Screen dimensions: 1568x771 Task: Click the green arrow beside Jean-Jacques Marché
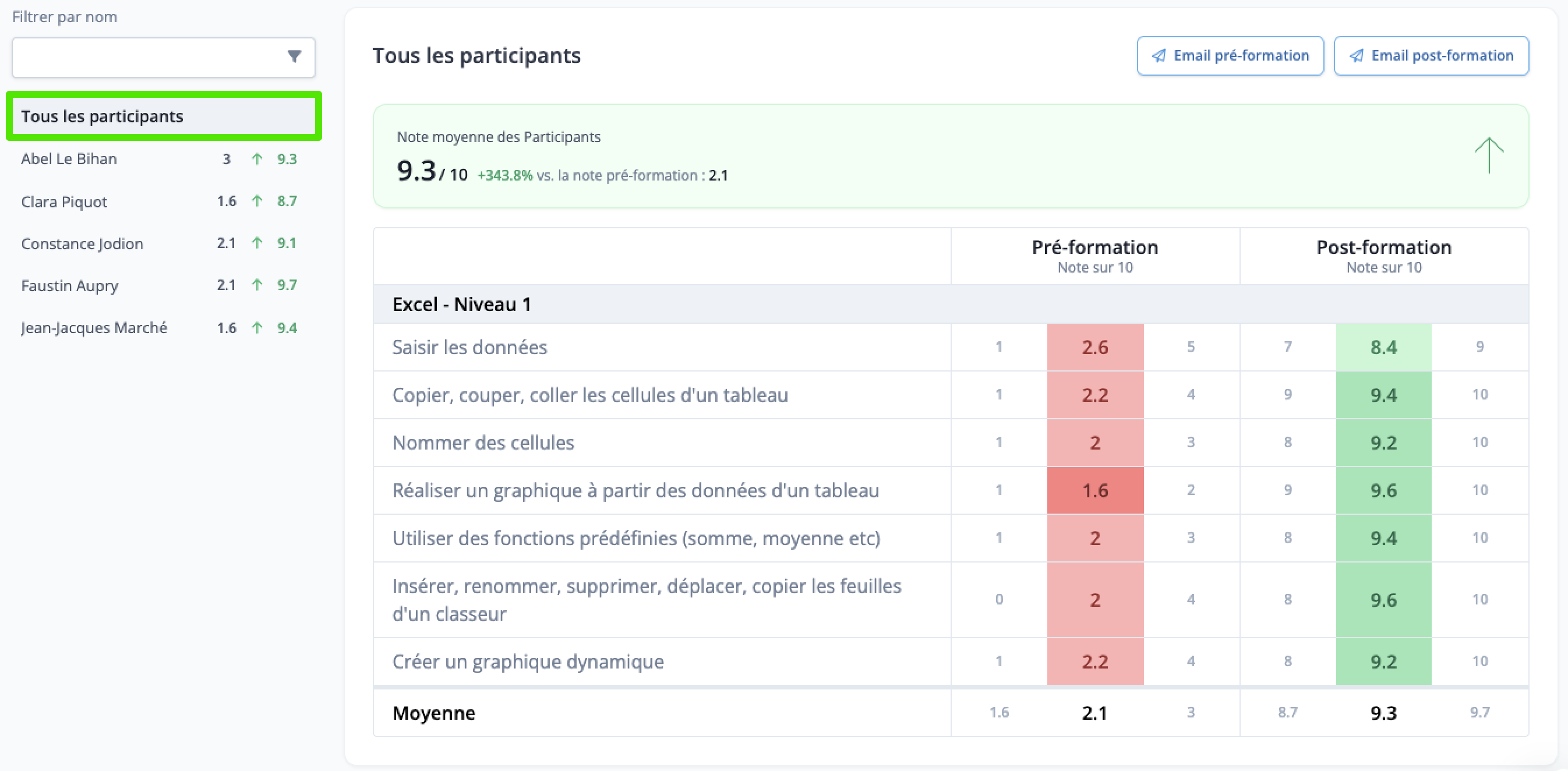[257, 328]
